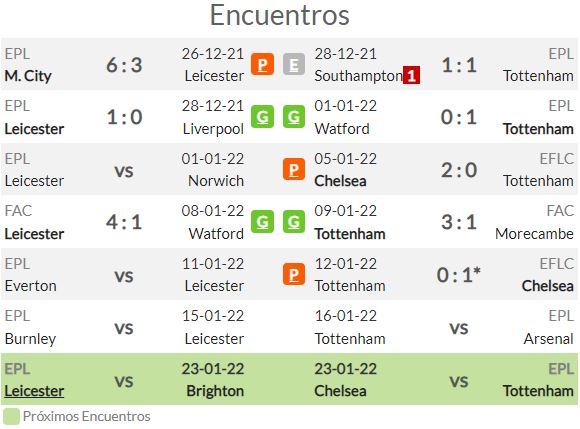The image size is (580, 429).
Task: Click the 0:1* score of Tottenham vs Chelsea
Action: (x=458, y=275)
